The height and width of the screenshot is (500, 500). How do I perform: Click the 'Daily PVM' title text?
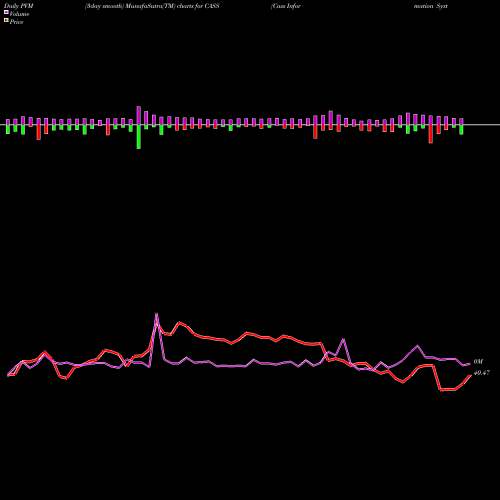19,6
